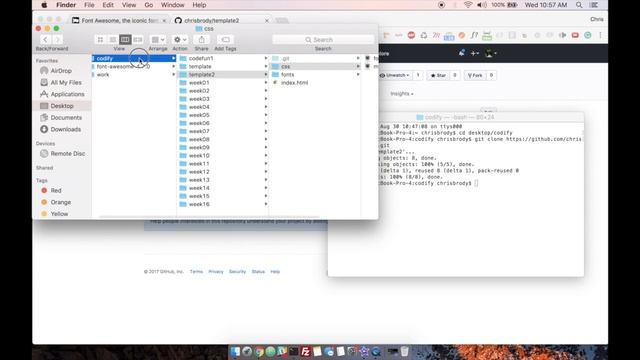Switch Finder to column view
Viewport: 640px width, 360px height.
[x=125, y=40]
